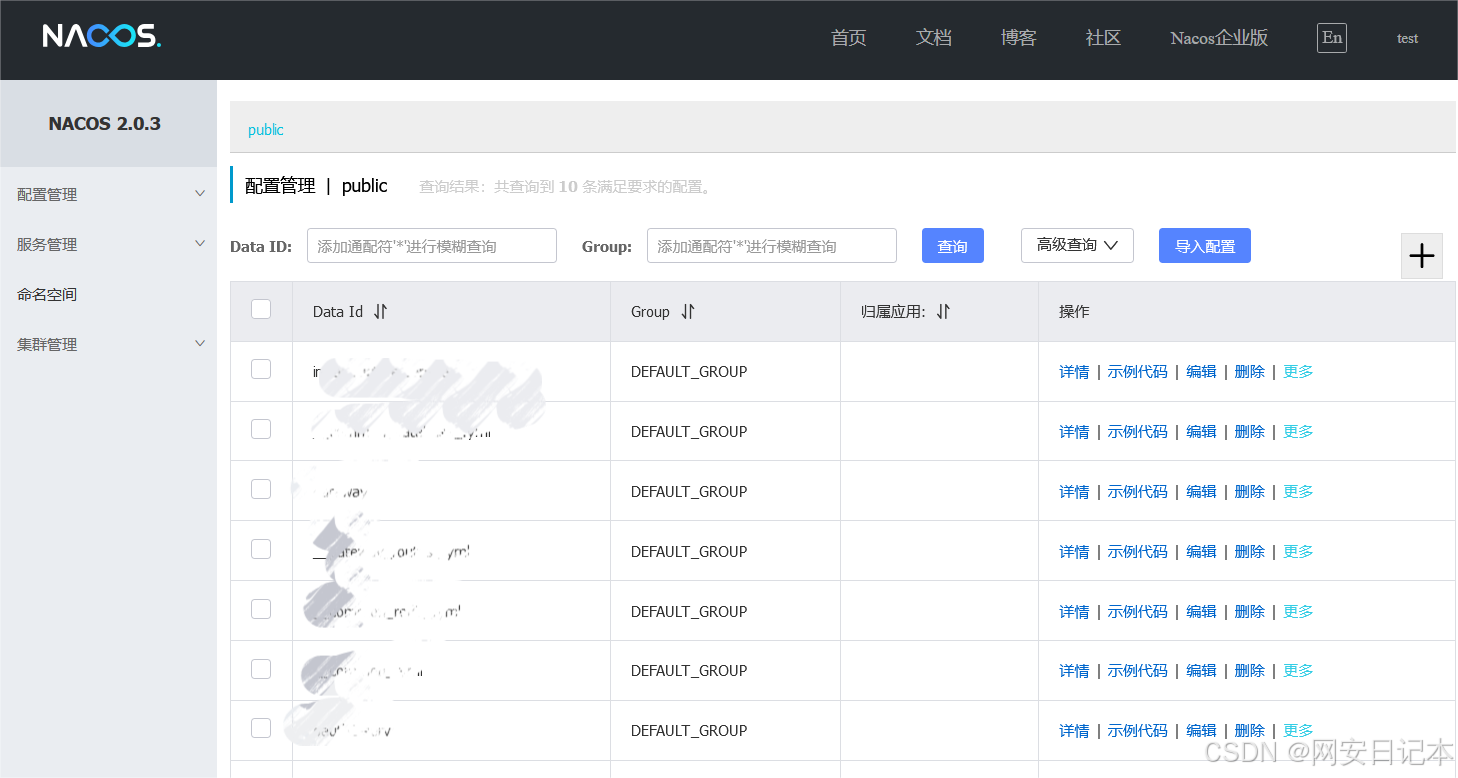Open 示例代码 for the third row
The width and height of the screenshot is (1458, 778).
pyautogui.click(x=1137, y=492)
